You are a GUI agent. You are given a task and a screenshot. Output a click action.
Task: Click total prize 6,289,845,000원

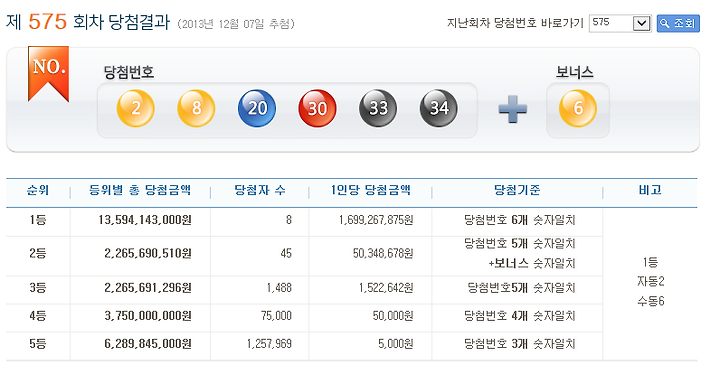[148, 344]
